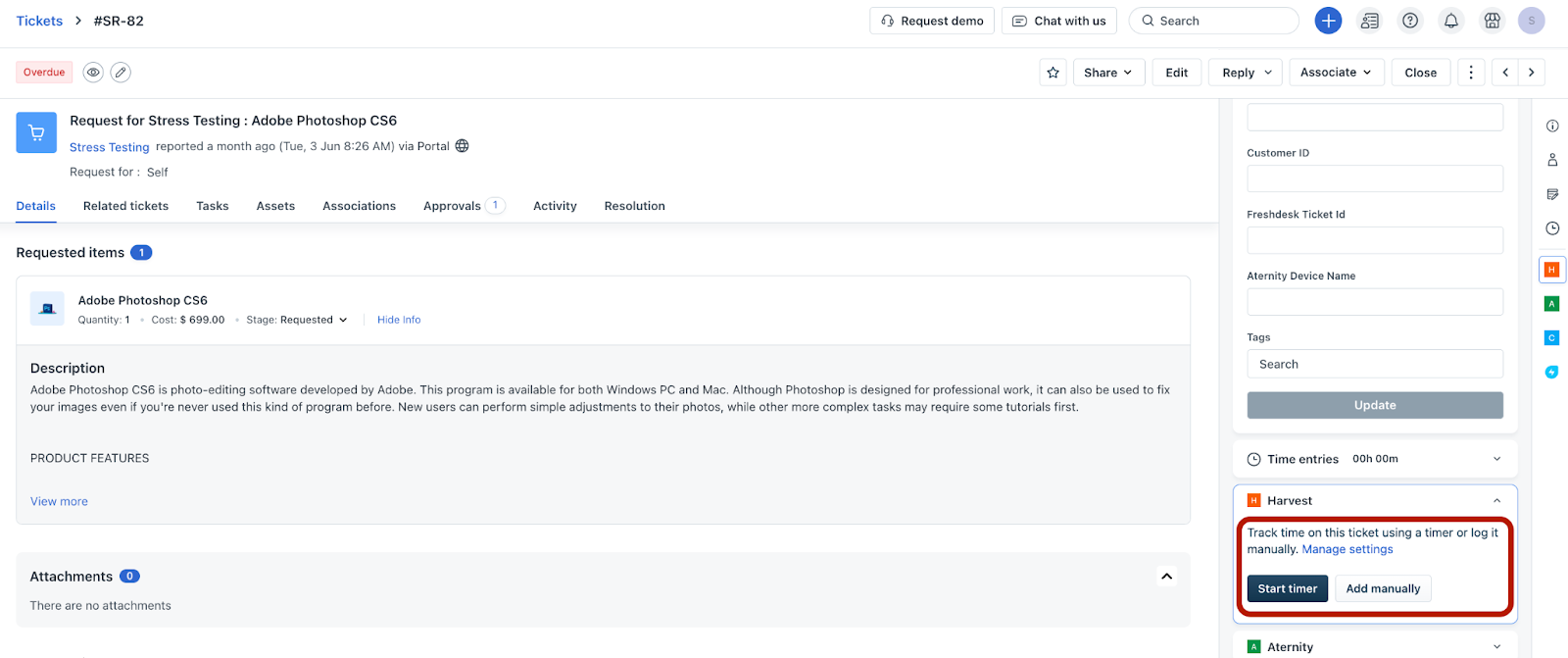
Task: Open the Associate dropdown
Action: click(x=1336, y=73)
